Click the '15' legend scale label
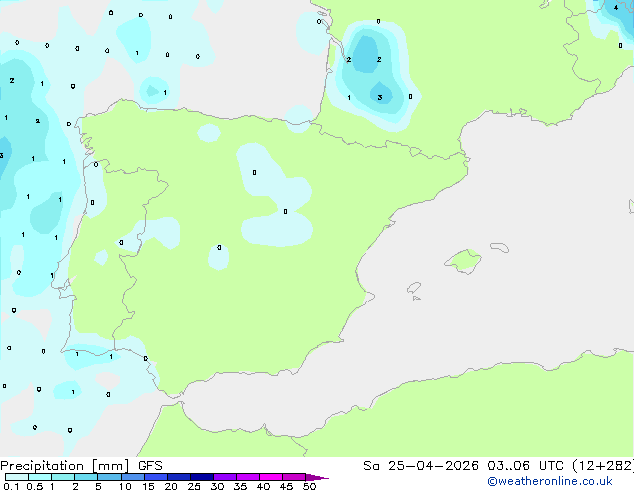 [x=148, y=486]
